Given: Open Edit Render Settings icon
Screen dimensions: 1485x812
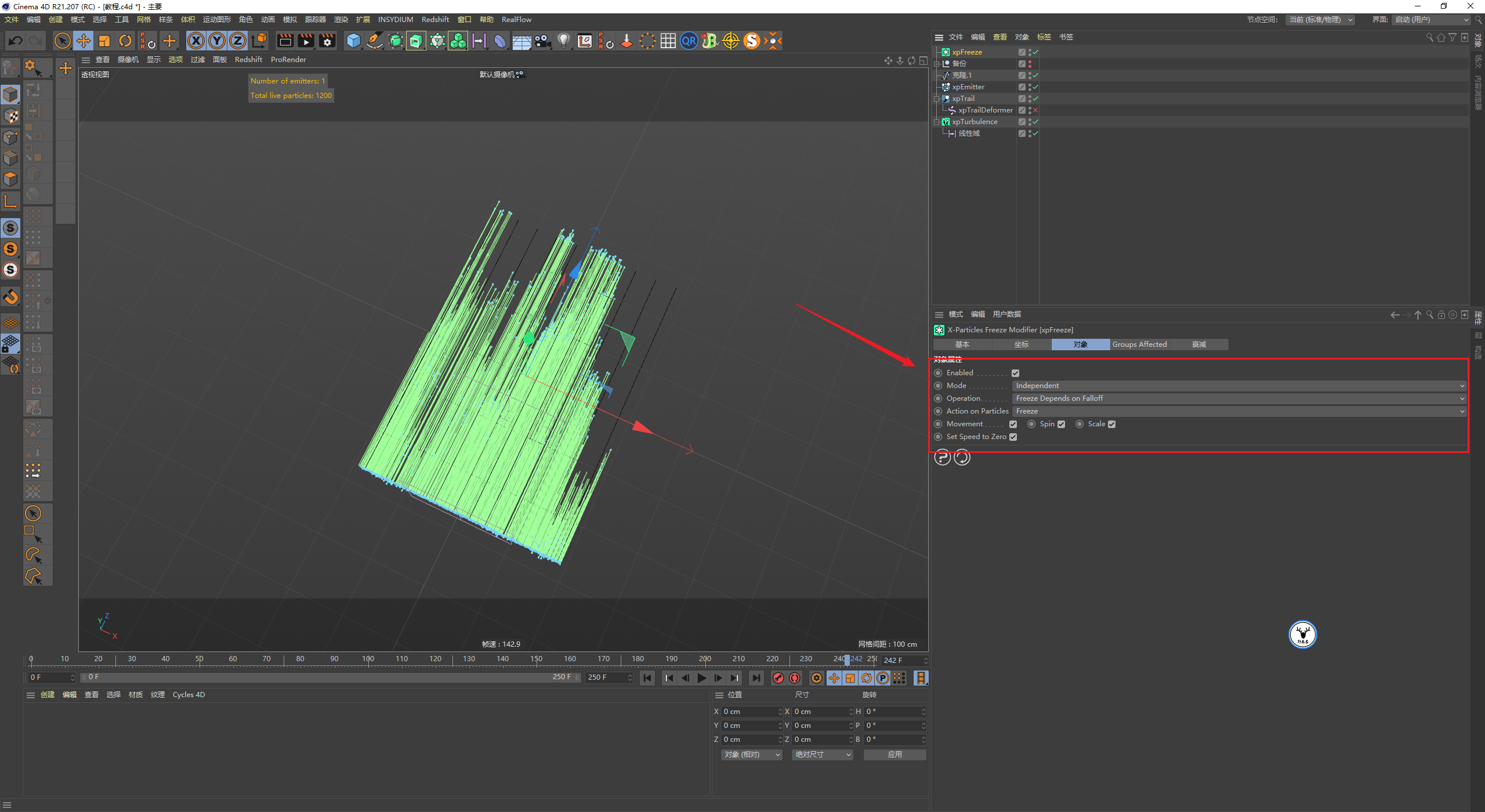Looking at the screenshot, I should point(327,41).
